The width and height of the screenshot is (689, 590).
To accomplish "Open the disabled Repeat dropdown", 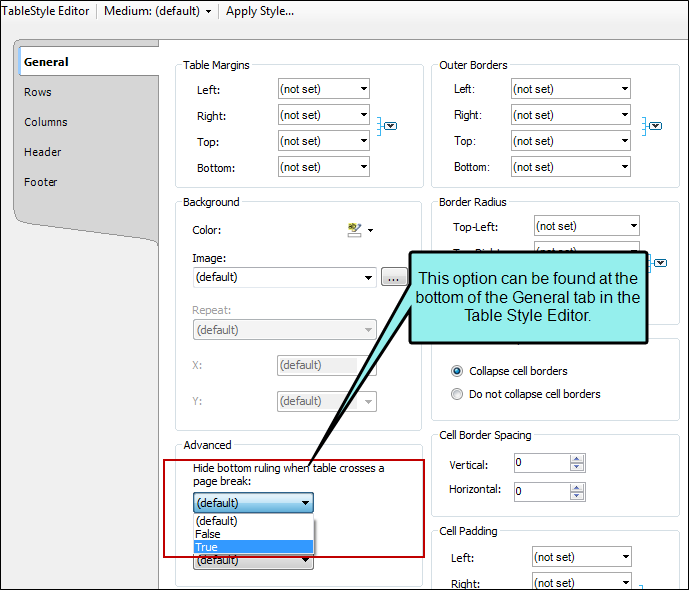I will (x=285, y=330).
